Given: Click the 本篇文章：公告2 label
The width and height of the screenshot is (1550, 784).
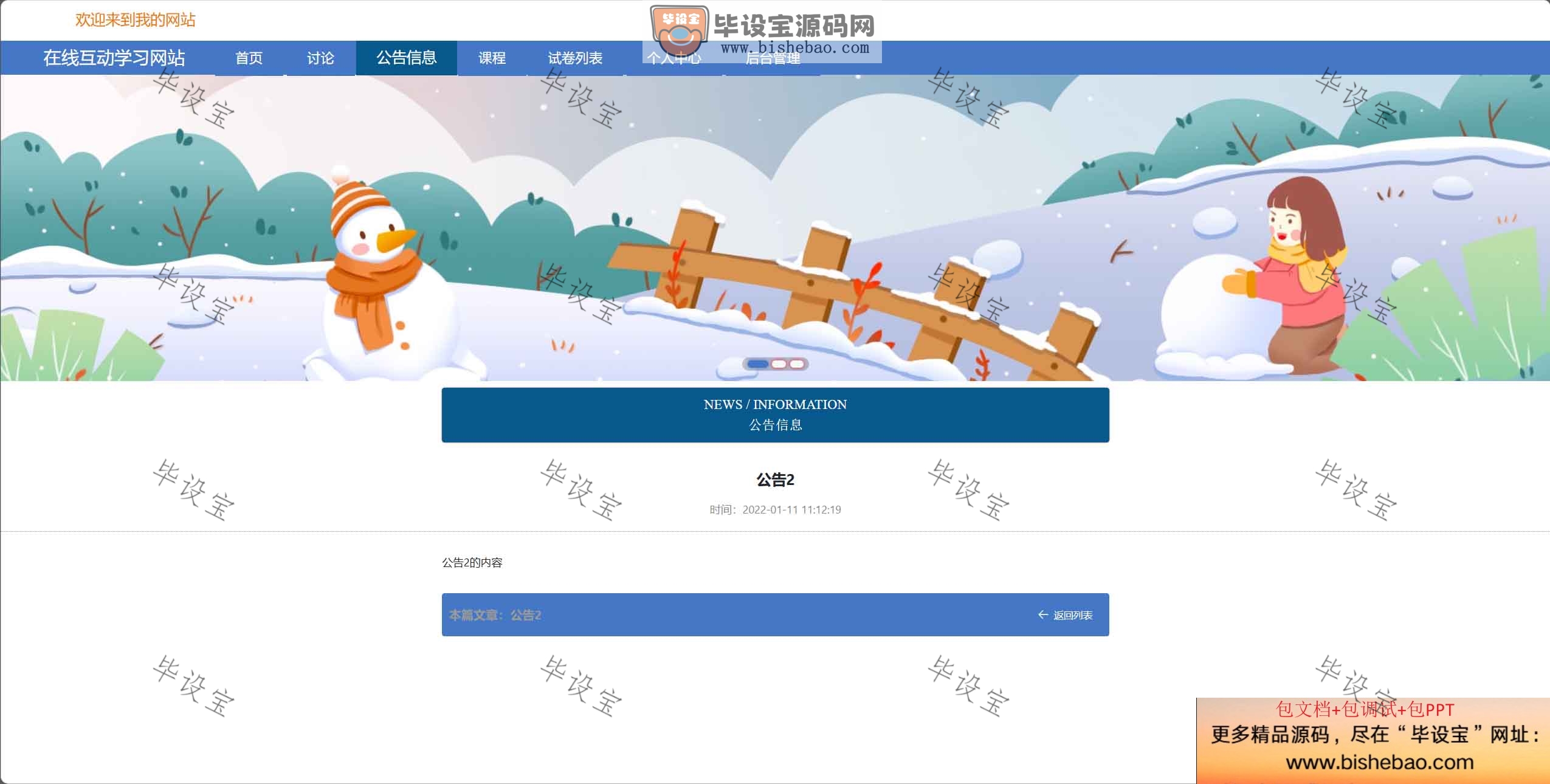Looking at the screenshot, I should pyautogui.click(x=495, y=615).
